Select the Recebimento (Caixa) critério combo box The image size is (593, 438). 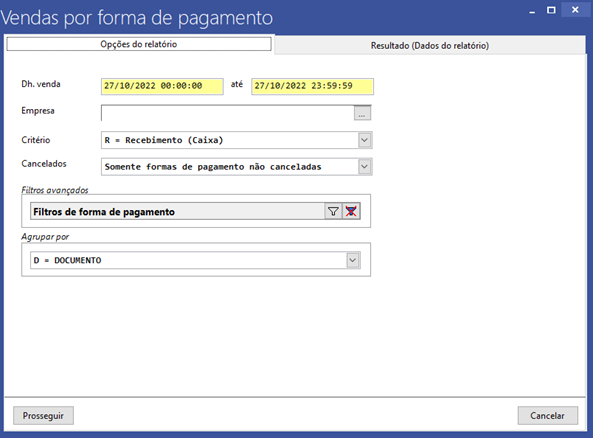[237, 140]
